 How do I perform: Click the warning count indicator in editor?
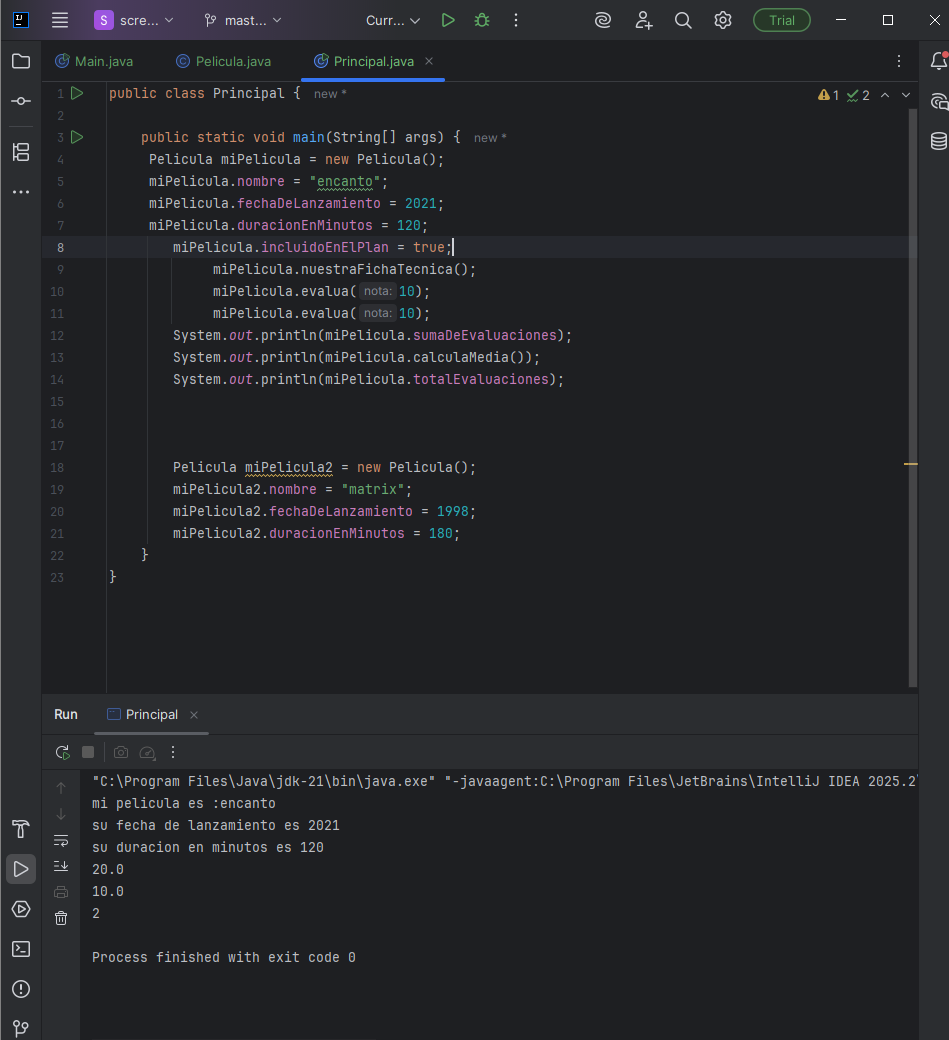point(828,95)
